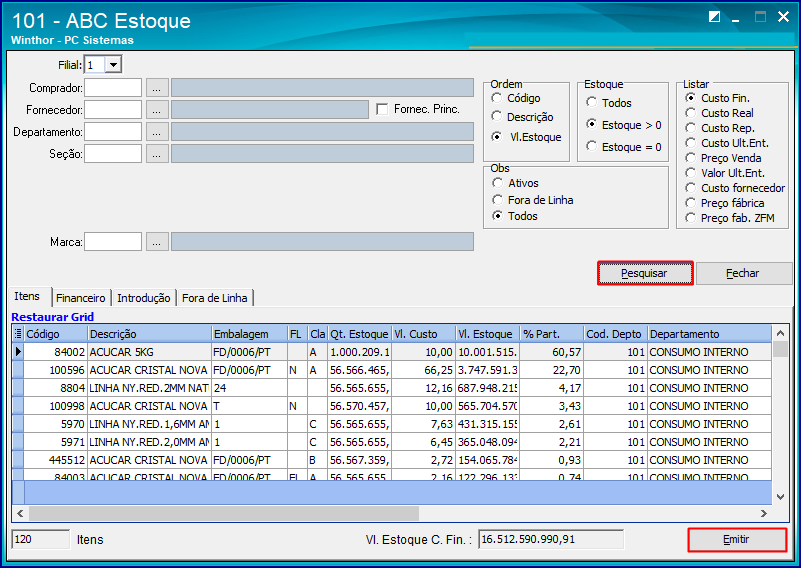Select Valor Ult.Ent. listing option

691,173
